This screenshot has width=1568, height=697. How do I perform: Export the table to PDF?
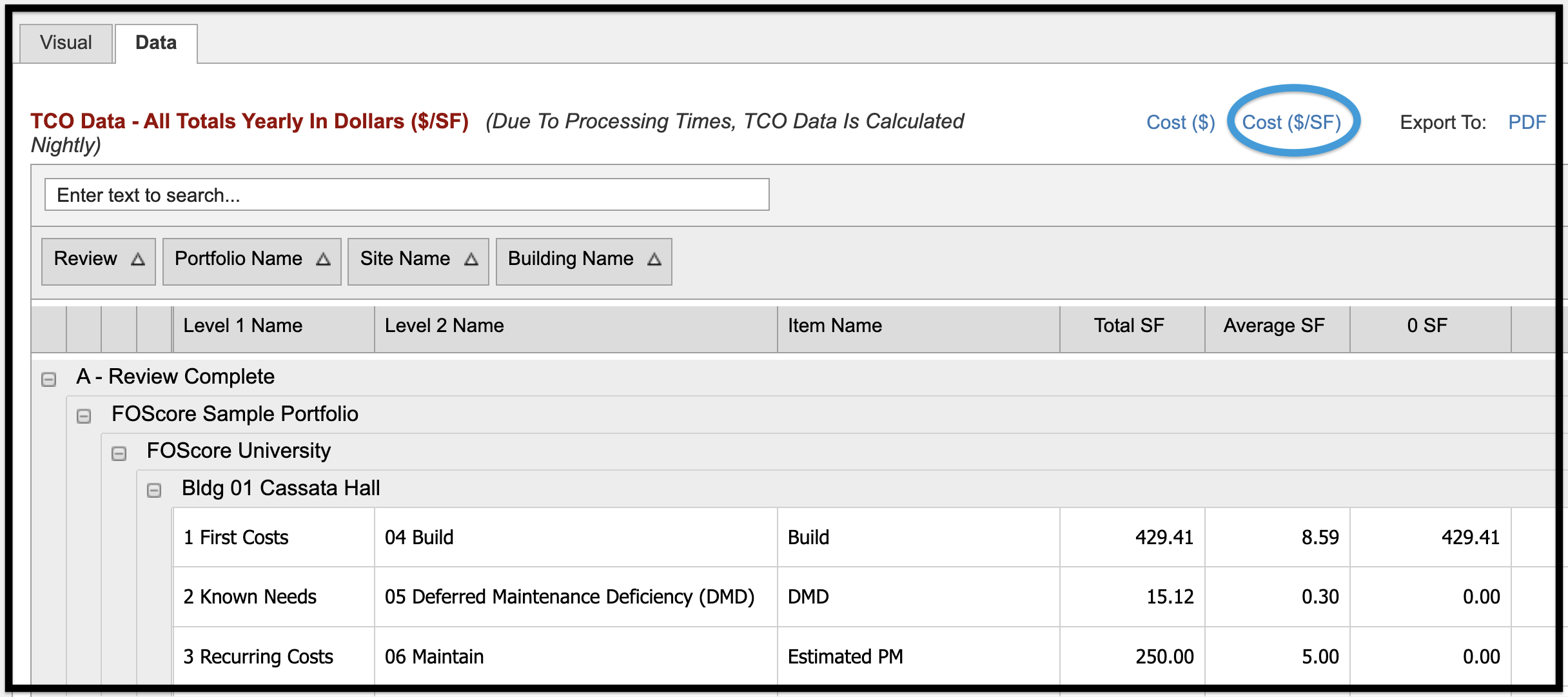(x=1527, y=122)
